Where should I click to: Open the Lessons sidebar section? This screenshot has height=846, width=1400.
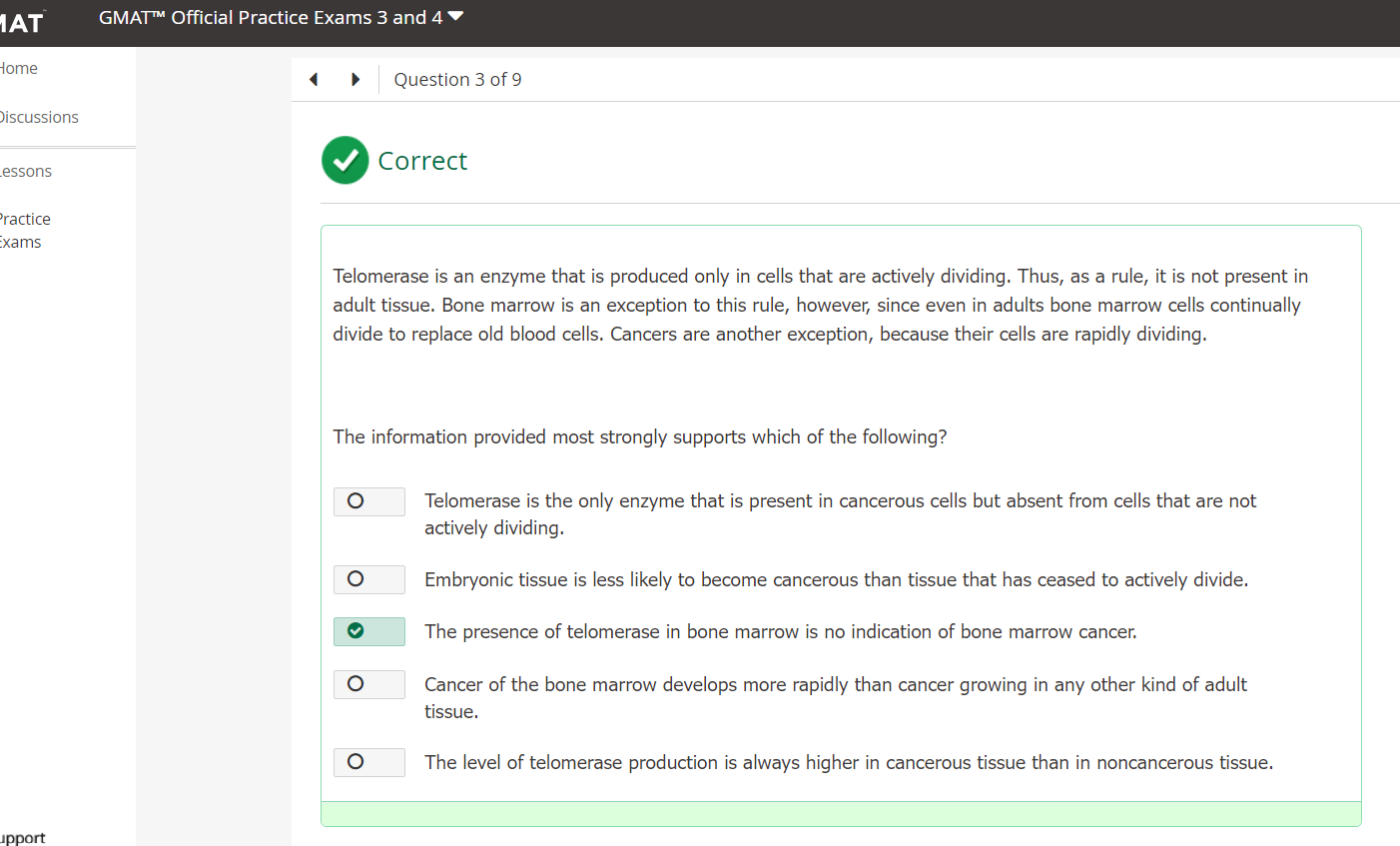click(25, 171)
